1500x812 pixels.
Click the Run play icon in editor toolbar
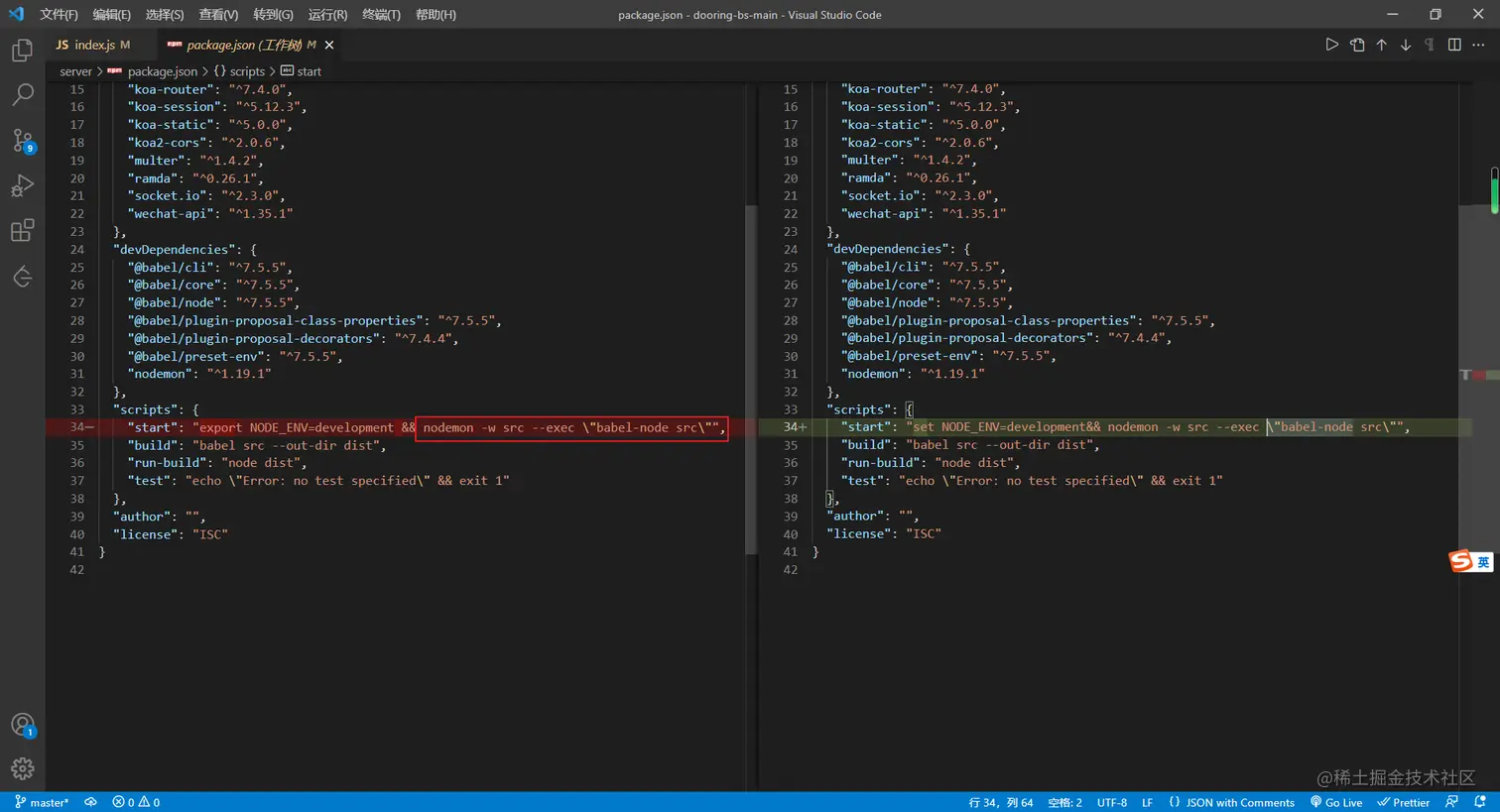coord(1331,45)
